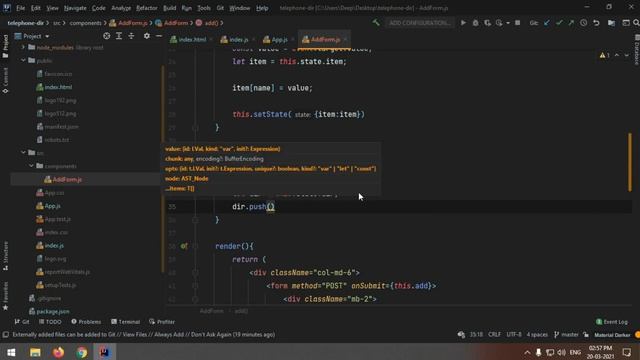Open Project panel settings gear
The image size is (640, 360).
[147, 36]
